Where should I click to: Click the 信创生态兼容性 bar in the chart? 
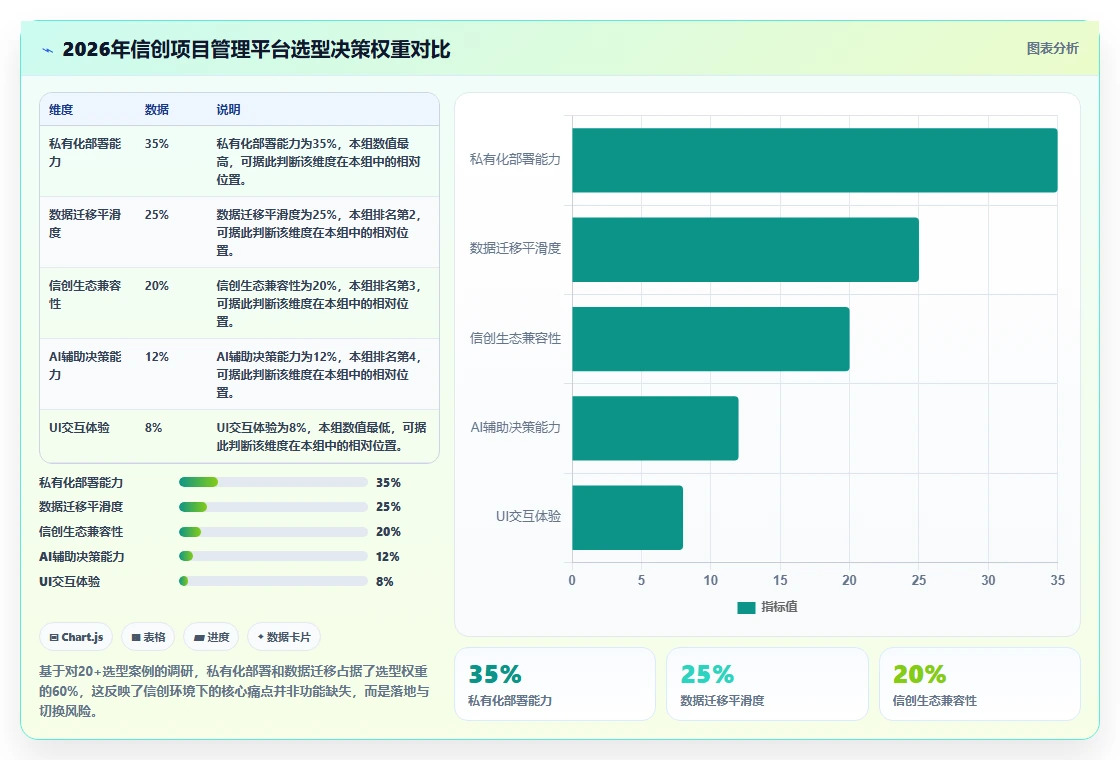click(x=711, y=339)
